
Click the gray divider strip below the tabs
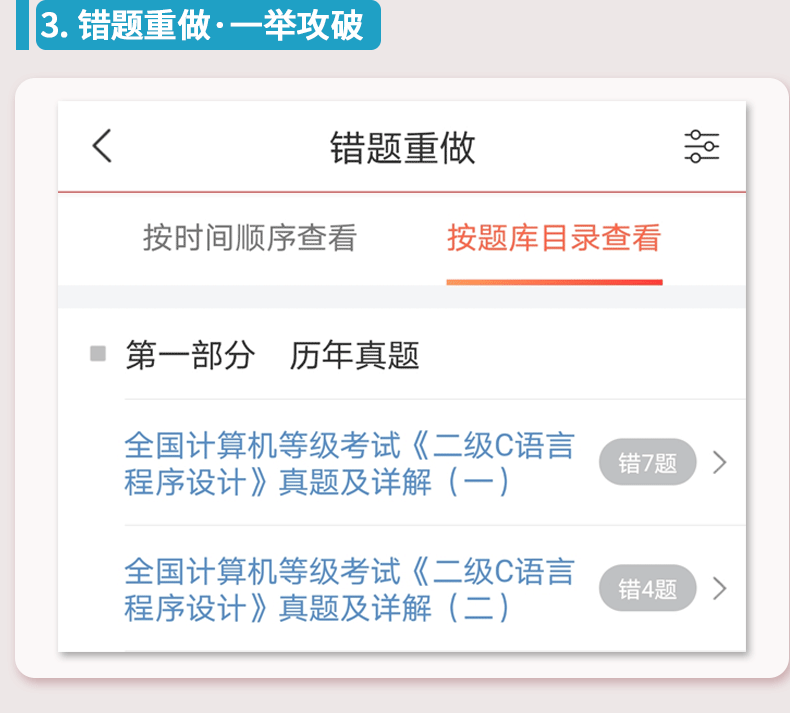402,297
